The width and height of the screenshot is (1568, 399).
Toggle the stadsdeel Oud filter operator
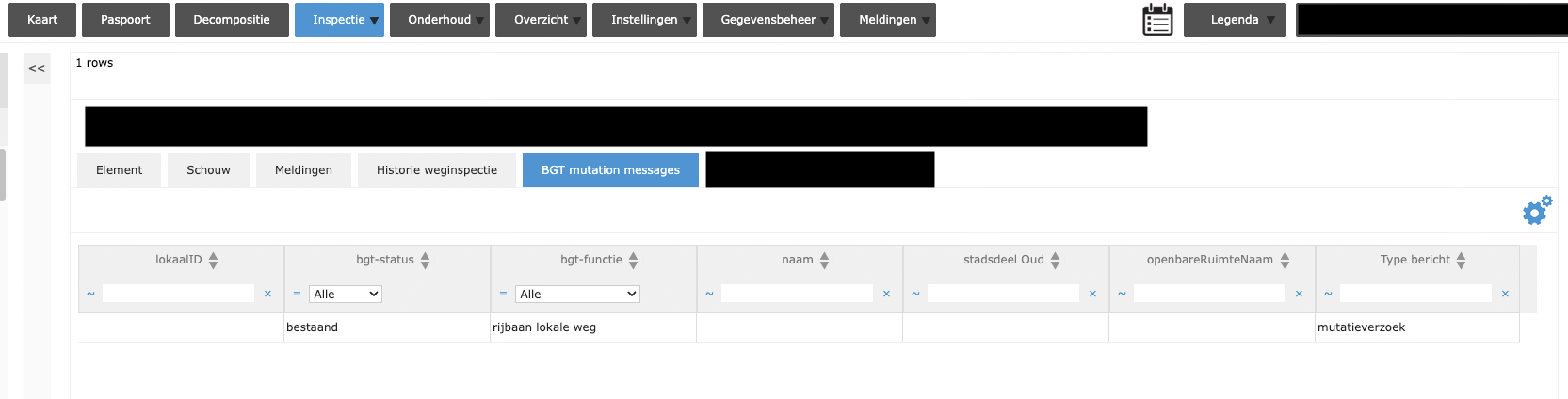click(x=915, y=295)
